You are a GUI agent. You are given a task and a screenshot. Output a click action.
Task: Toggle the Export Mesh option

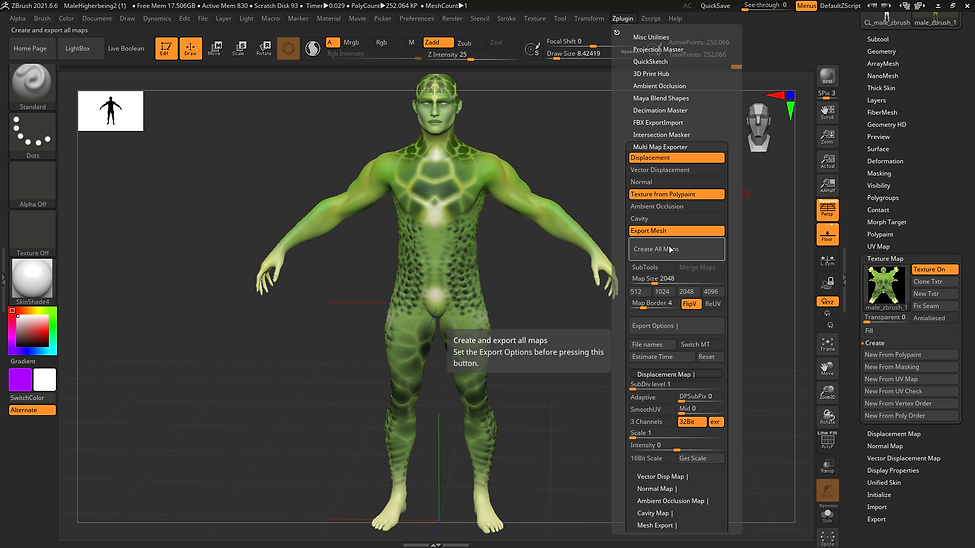[x=677, y=231]
